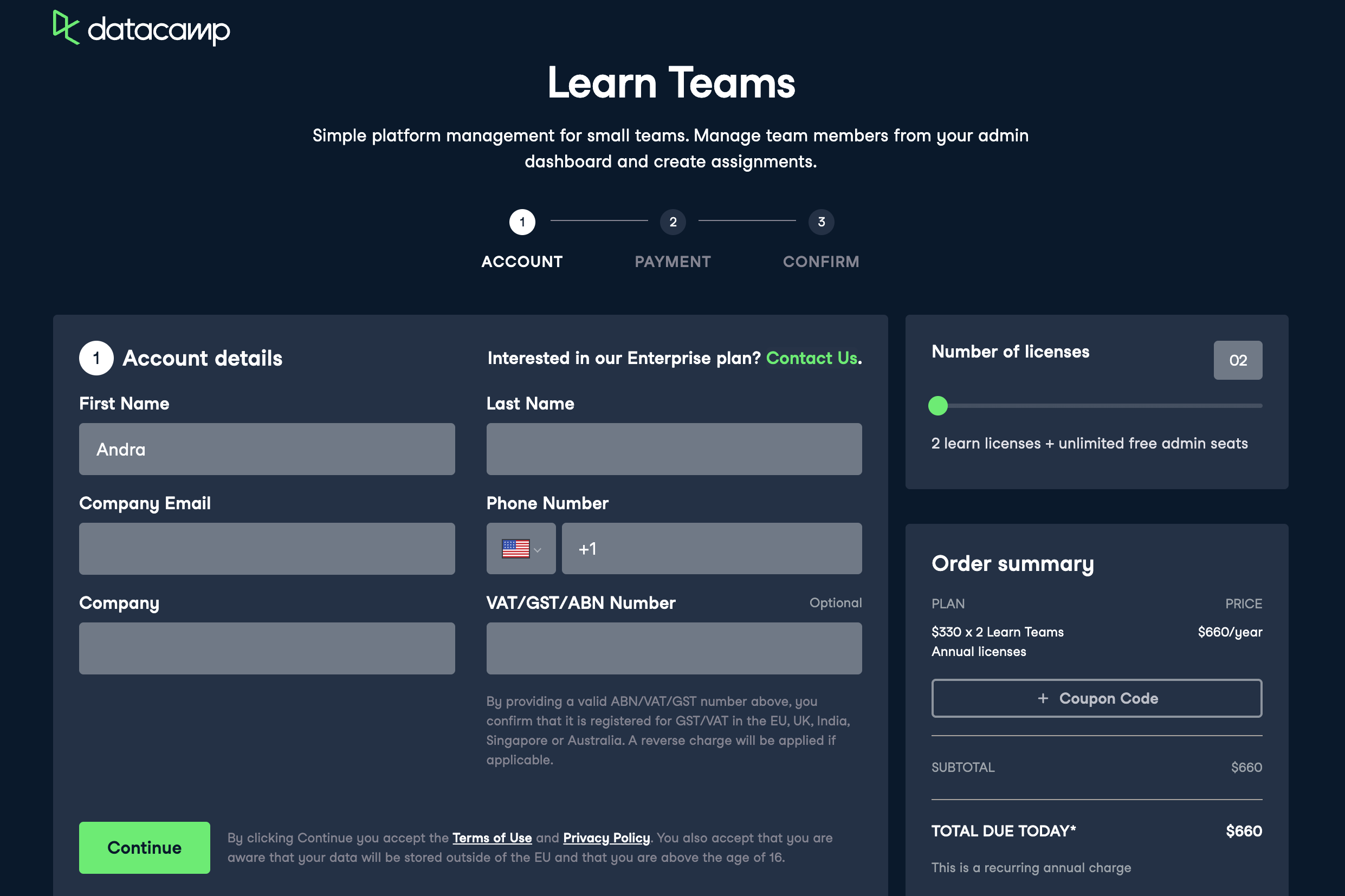Click the DataCamp logo

141,29
